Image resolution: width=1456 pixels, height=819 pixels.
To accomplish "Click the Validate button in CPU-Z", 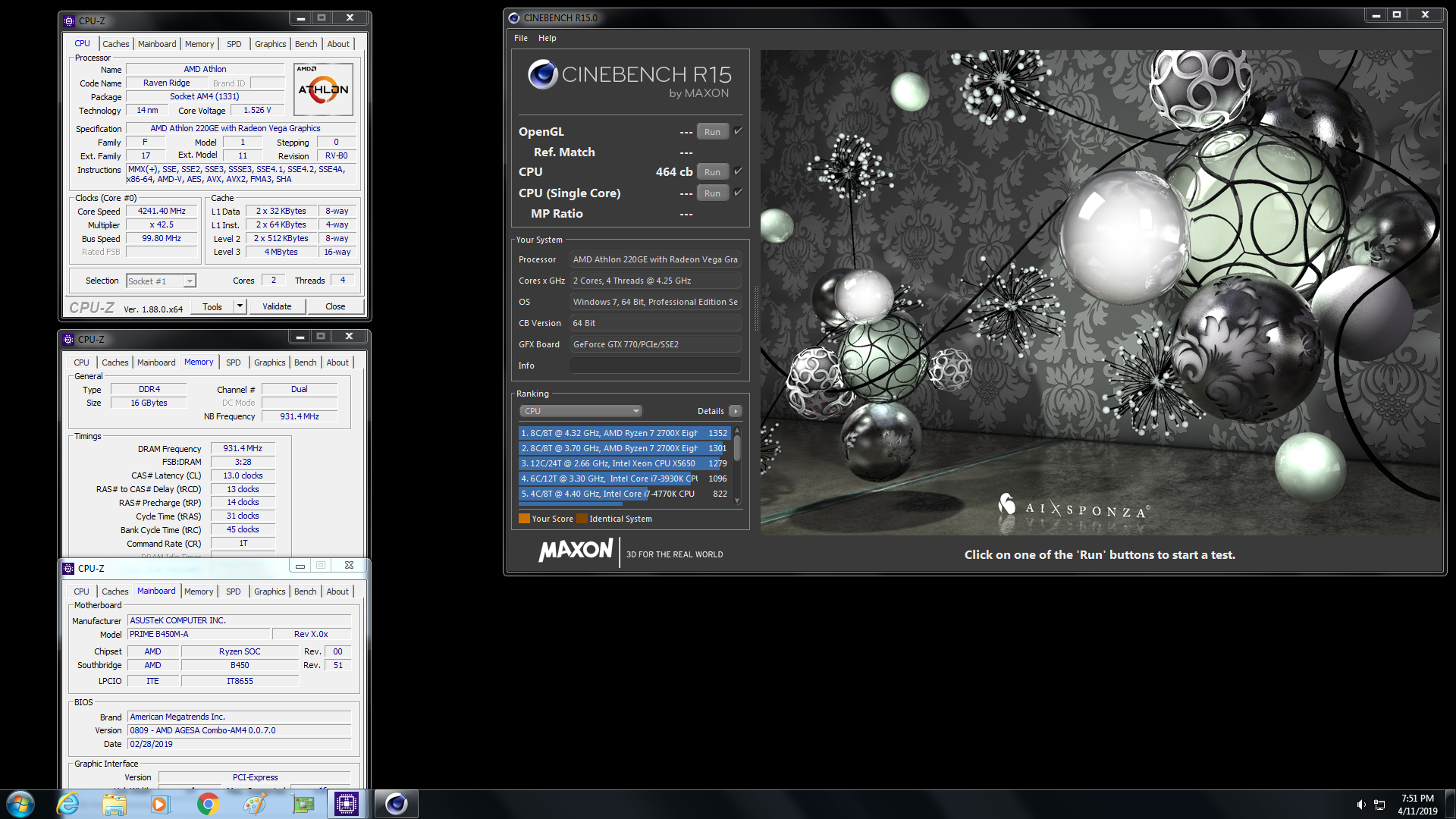I will click(277, 306).
